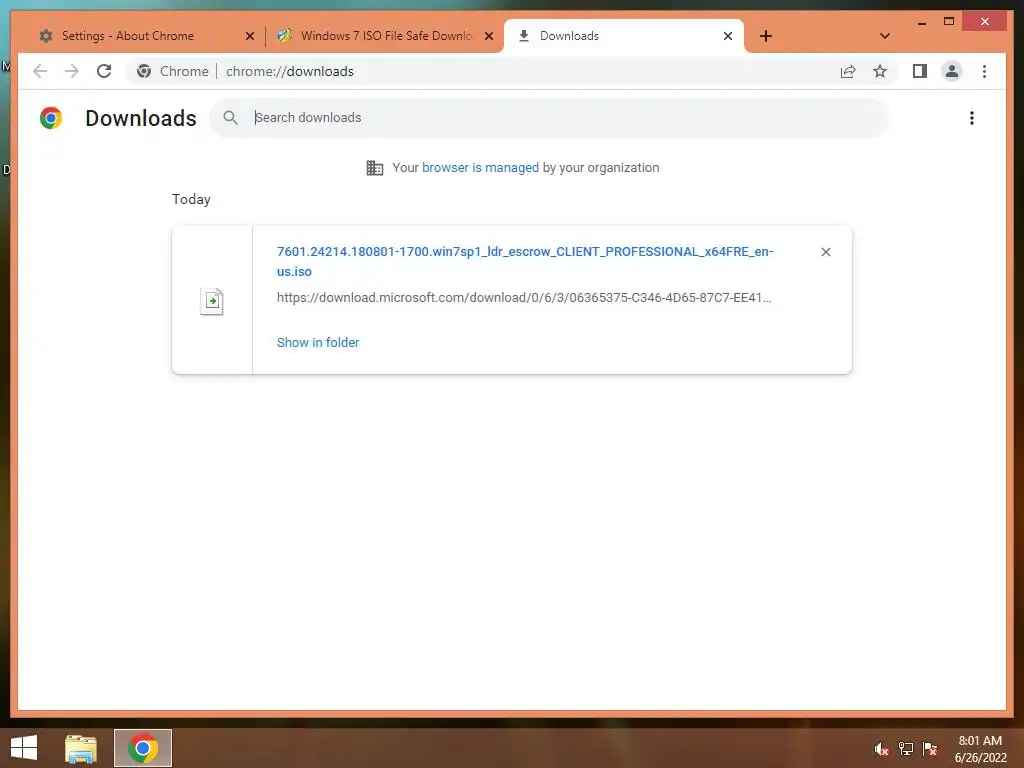1024x768 pixels.
Task: Open the network tray icon
Action: tap(905, 748)
